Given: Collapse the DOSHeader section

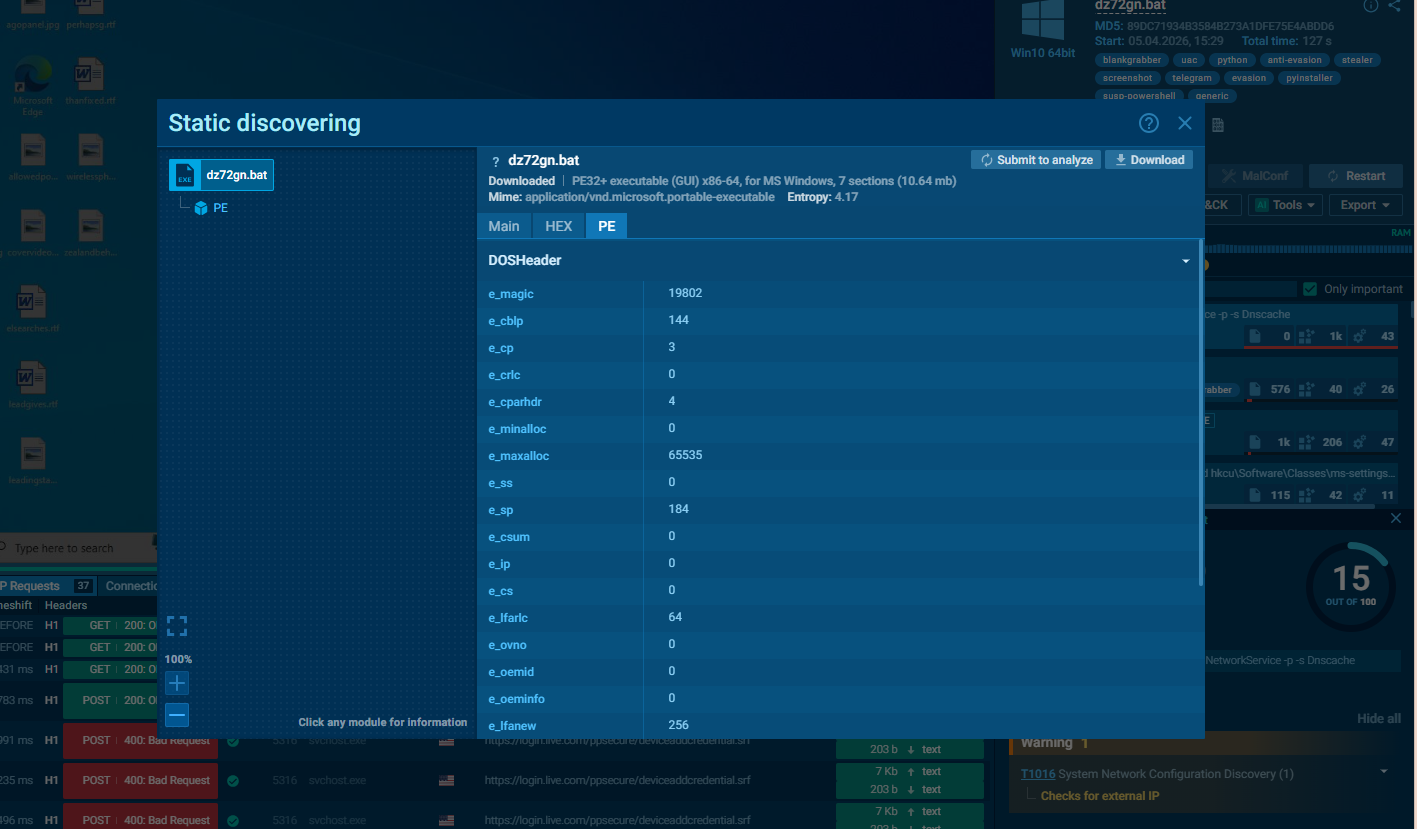Looking at the screenshot, I should 1186,261.
